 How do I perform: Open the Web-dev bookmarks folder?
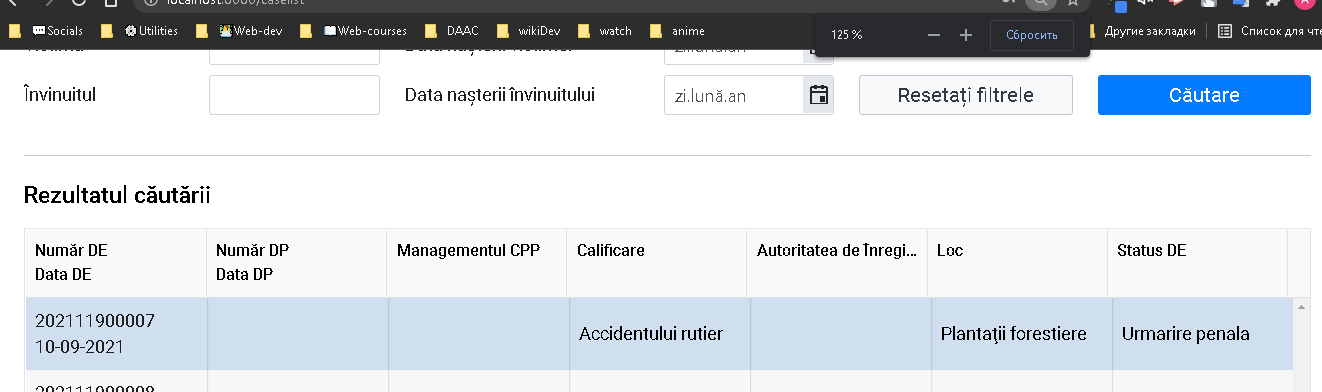tap(240, 31)
